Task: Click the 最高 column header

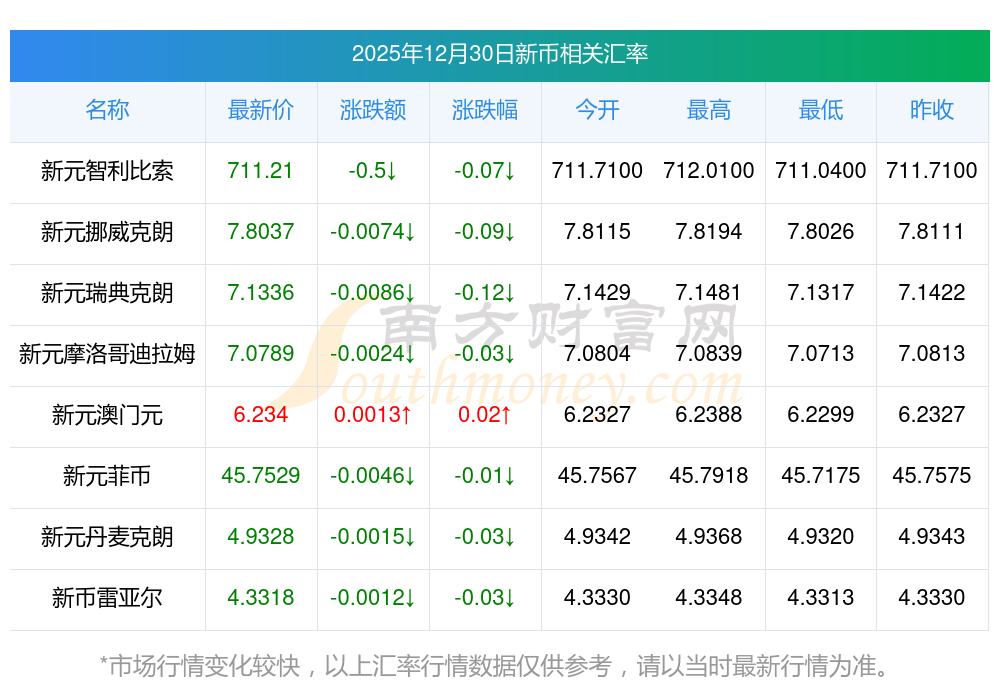Action: tap(709, 110)
